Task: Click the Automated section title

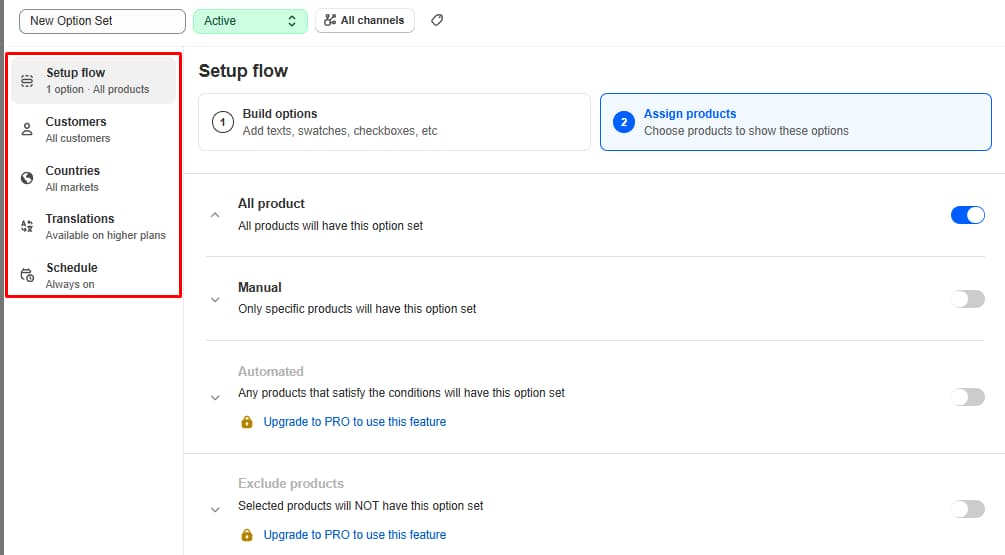Action: (x=270, y=371)
